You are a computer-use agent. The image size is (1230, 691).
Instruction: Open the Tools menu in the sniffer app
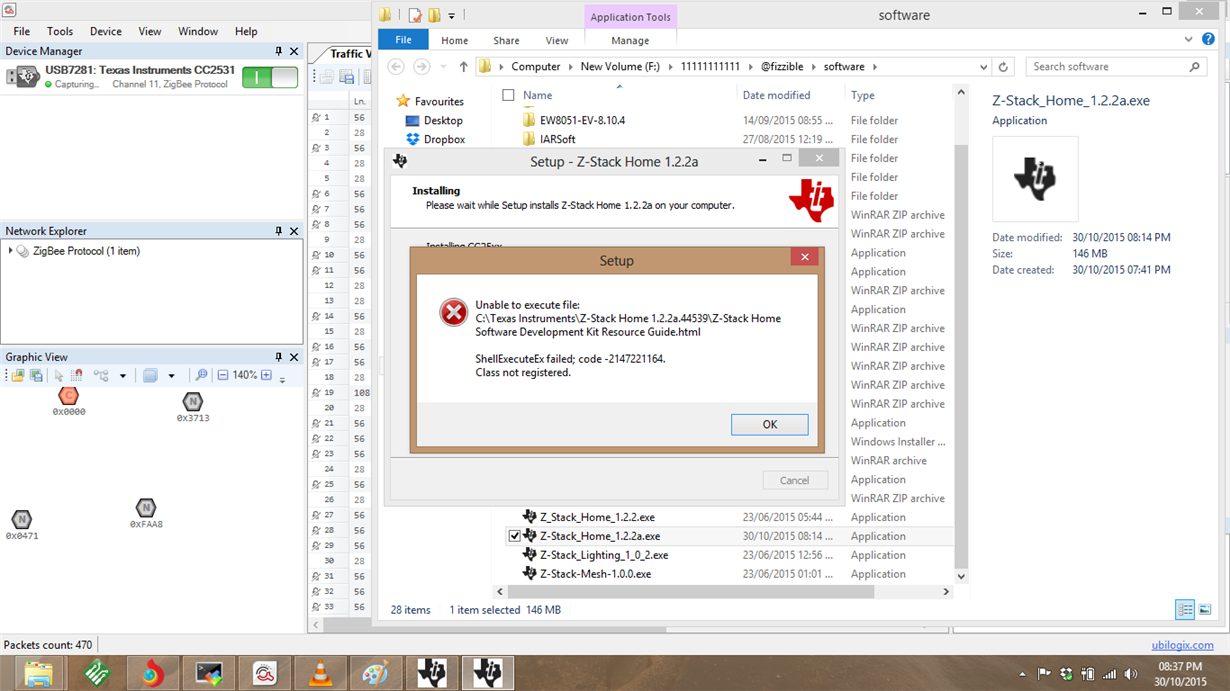(60, 31)
